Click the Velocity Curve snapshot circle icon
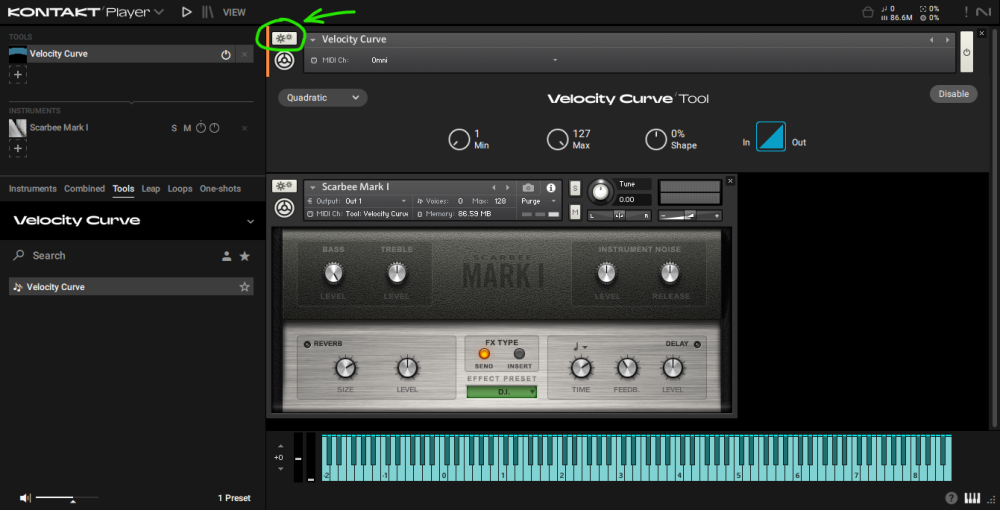Image resolution: width=1000 pixels, height=510 pixels. point(284,61)
